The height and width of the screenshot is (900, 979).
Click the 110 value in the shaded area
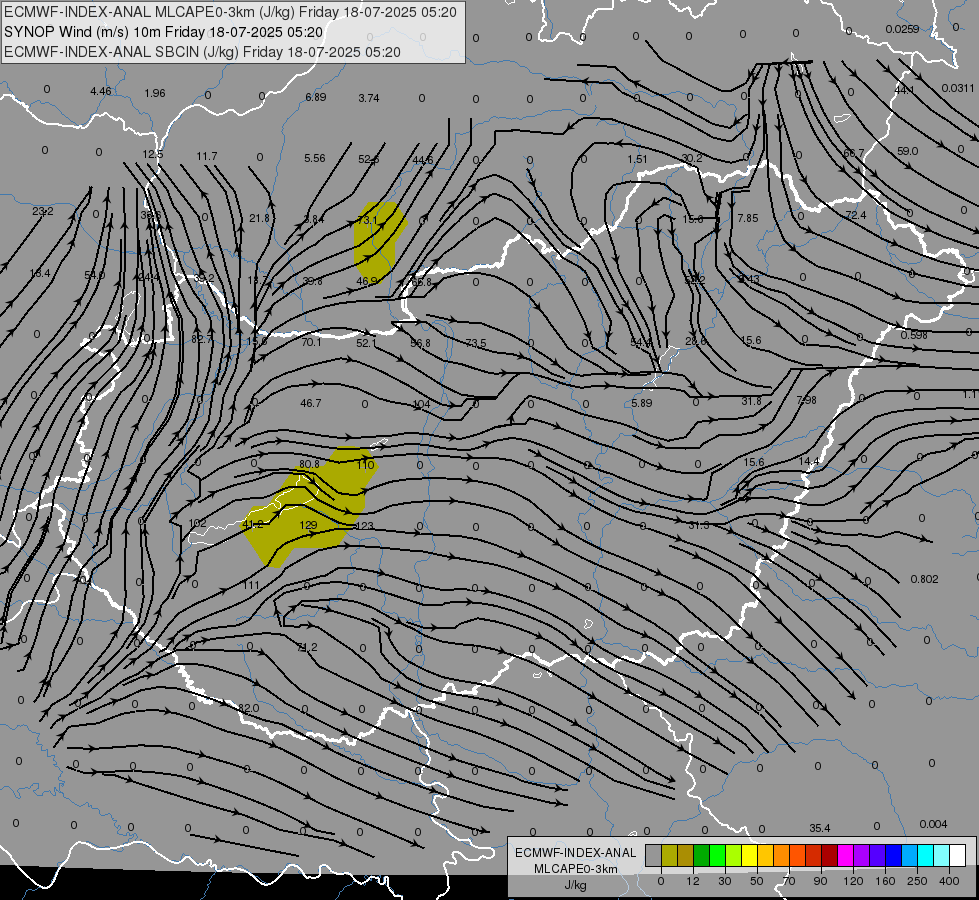pyautogui.click(x=365, y=465)
